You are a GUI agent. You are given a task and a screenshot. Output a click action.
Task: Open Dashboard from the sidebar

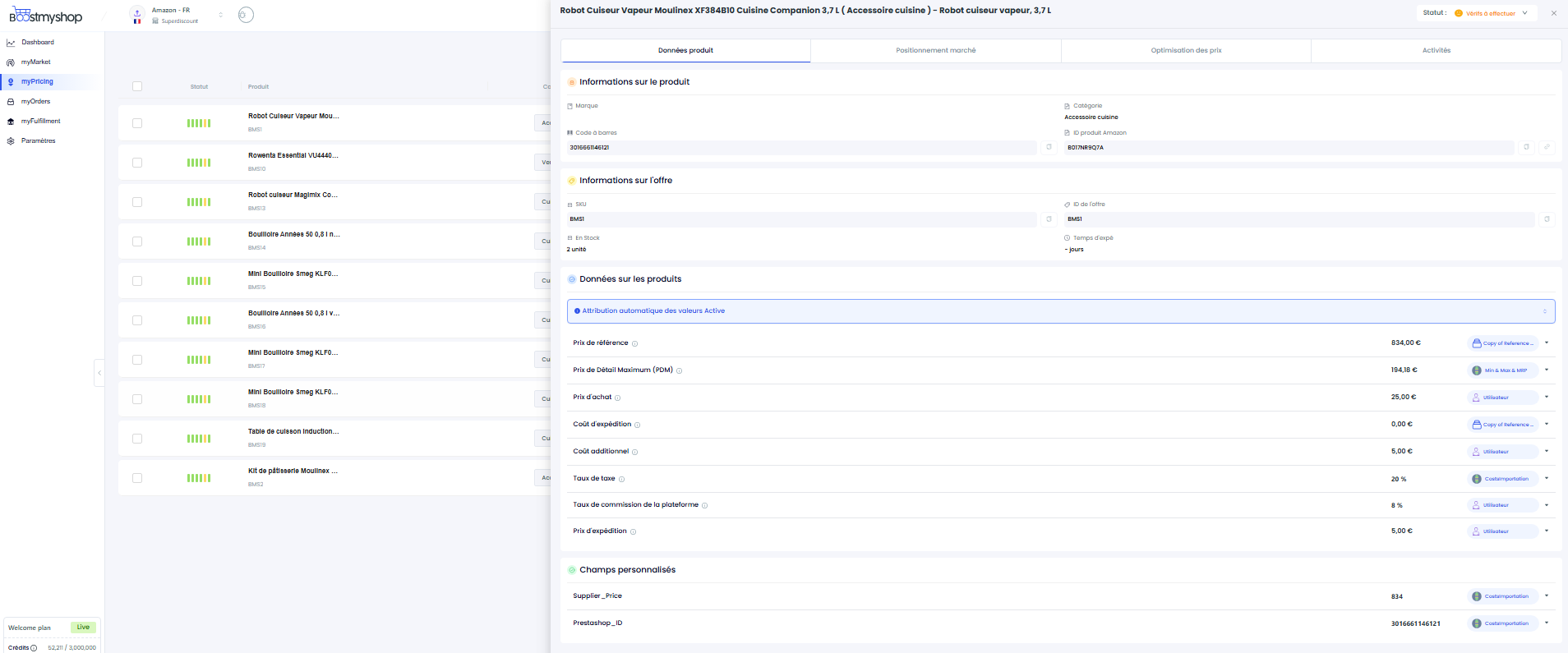click(38, 42)
